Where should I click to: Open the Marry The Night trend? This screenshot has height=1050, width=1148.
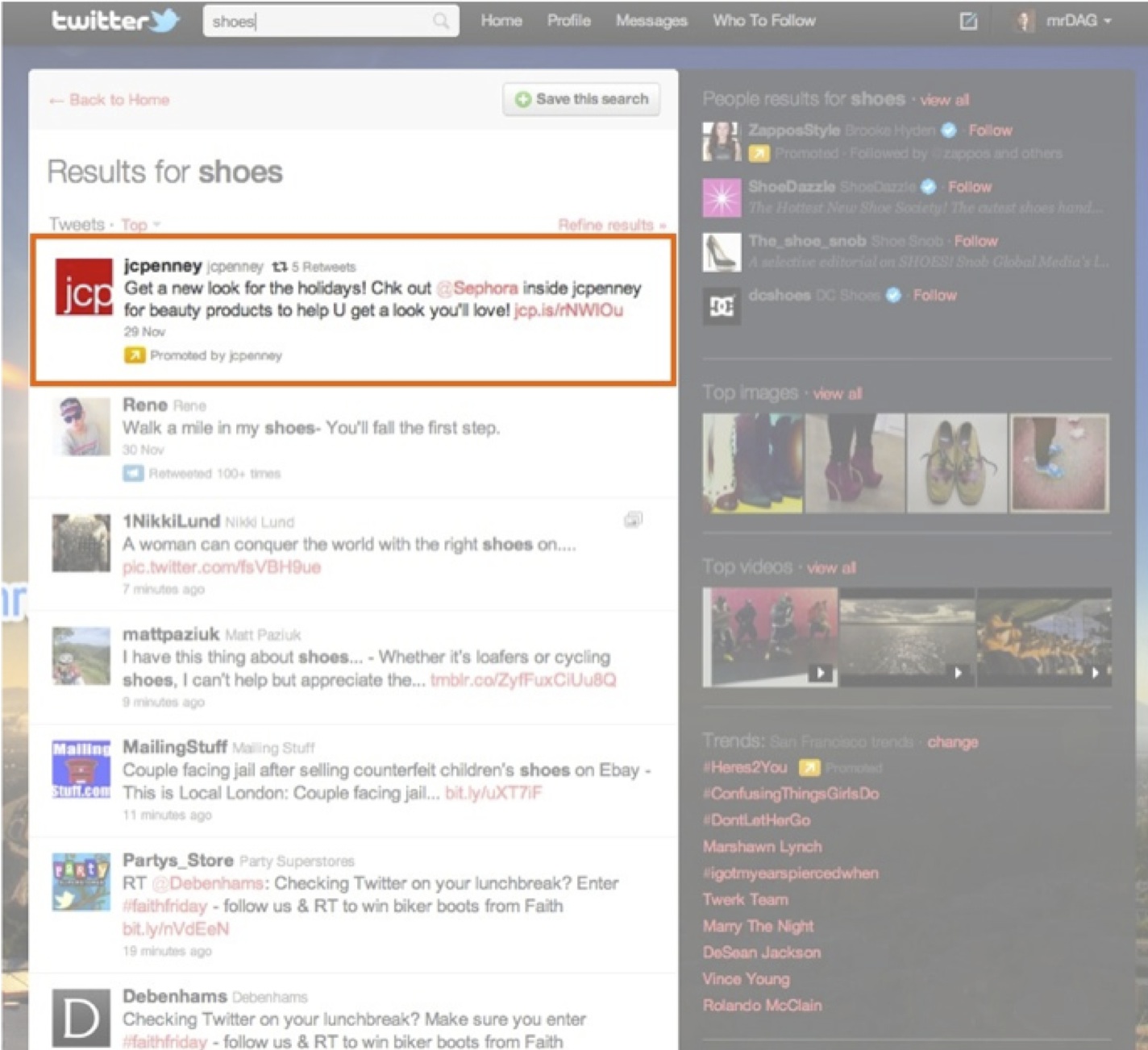click(x=758, y=926)
